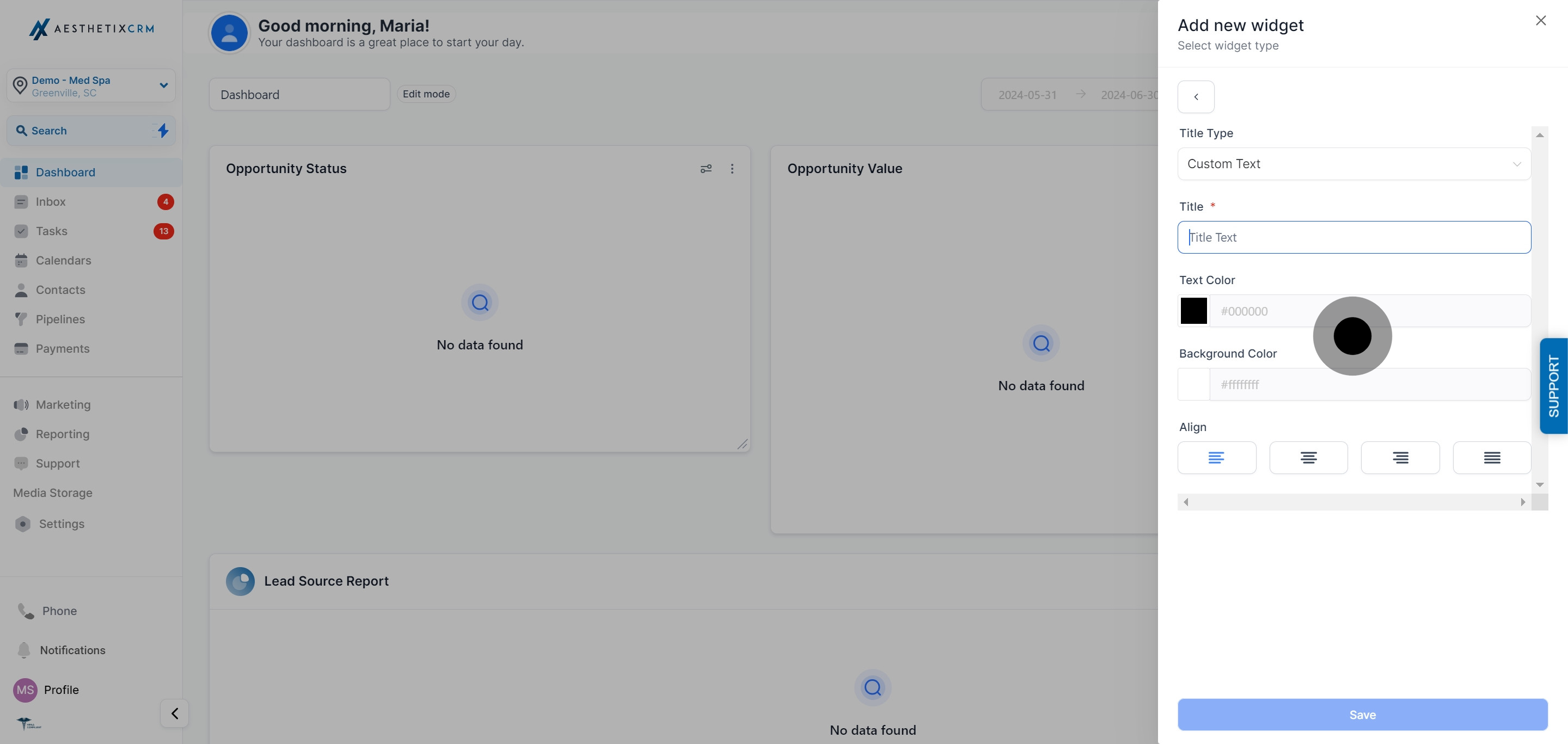Select right text alignment
Viewport: 1568px width, 744px height.
click(1400, 458)
